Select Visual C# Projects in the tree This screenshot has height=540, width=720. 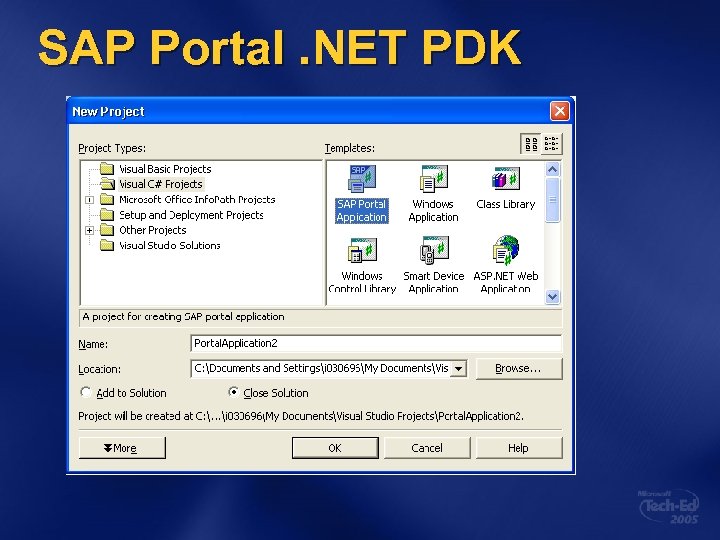[x=161, y=184]
